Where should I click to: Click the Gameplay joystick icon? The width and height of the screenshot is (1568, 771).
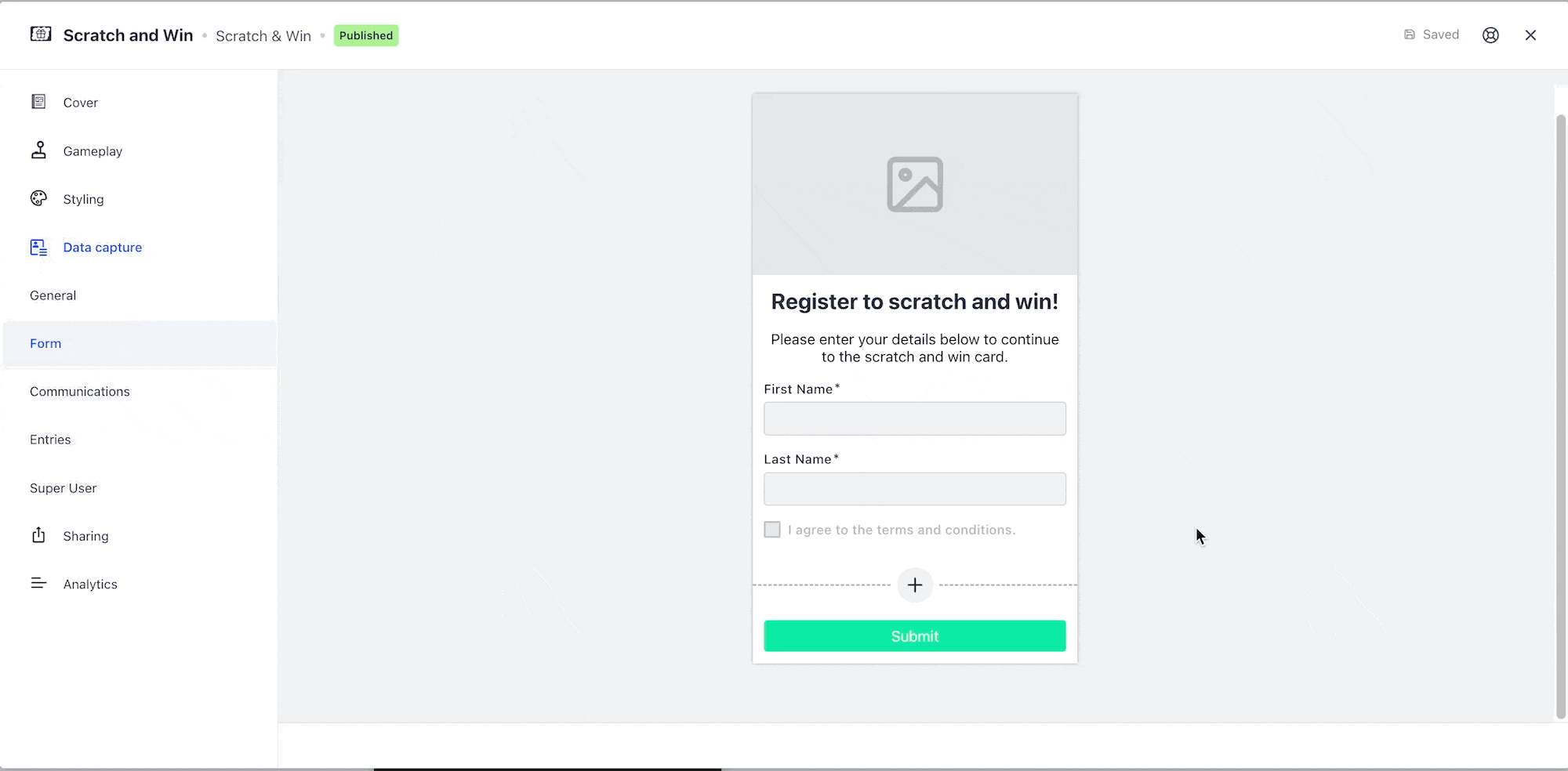[38, 150]
